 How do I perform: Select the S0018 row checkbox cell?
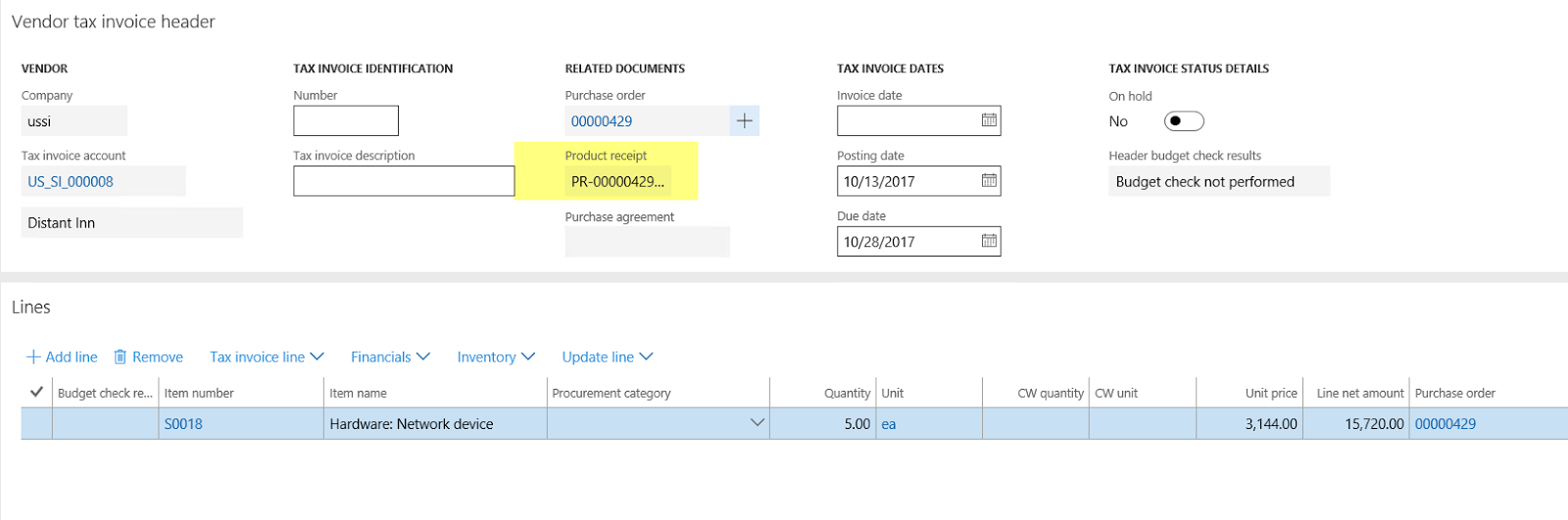click(36, 424)
